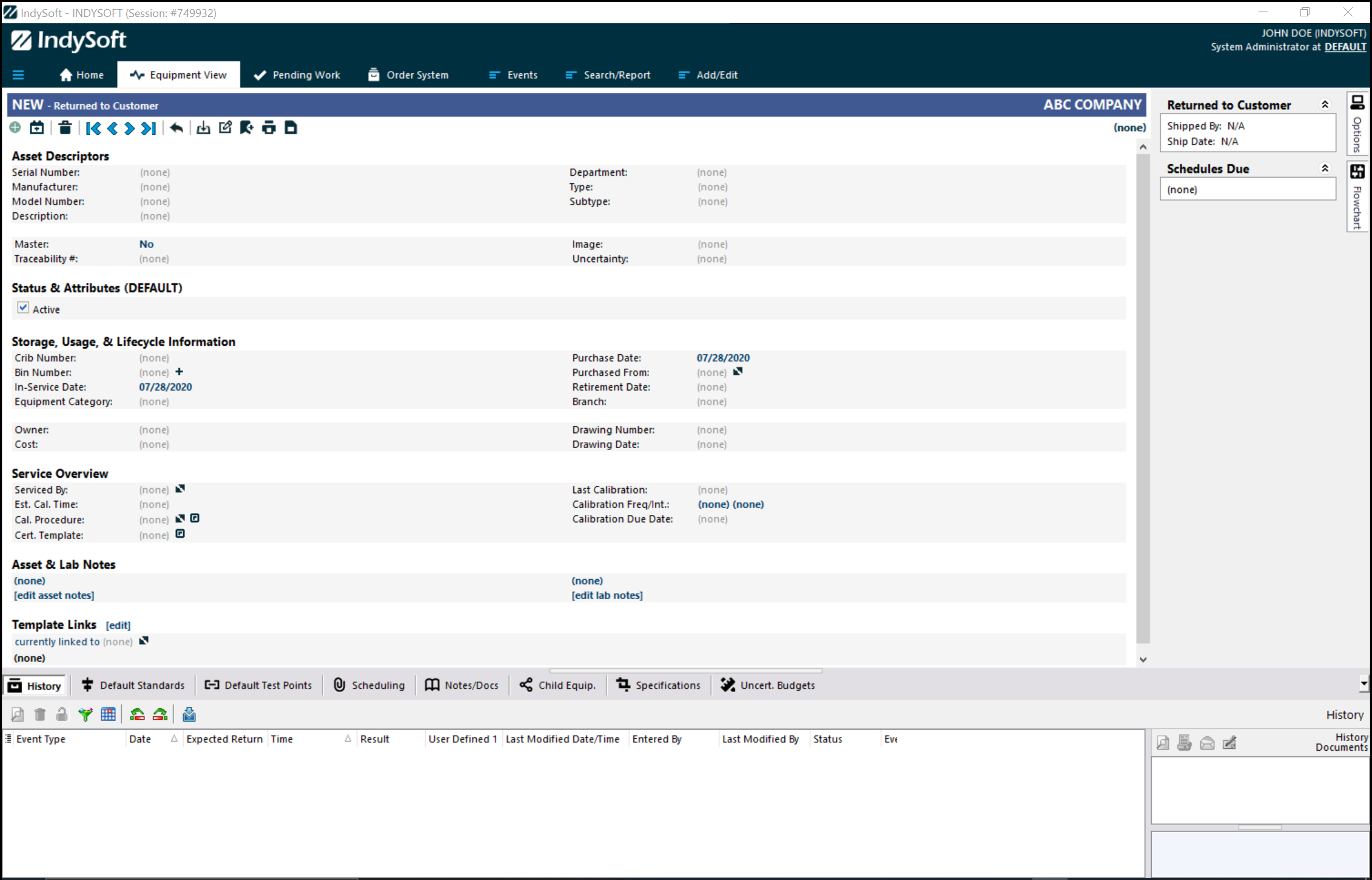Image resolution: width=1372 pixels, height=880 pixels.
Task: Click the plus icon beside Bin Number
Action: [x=179, y=372]
